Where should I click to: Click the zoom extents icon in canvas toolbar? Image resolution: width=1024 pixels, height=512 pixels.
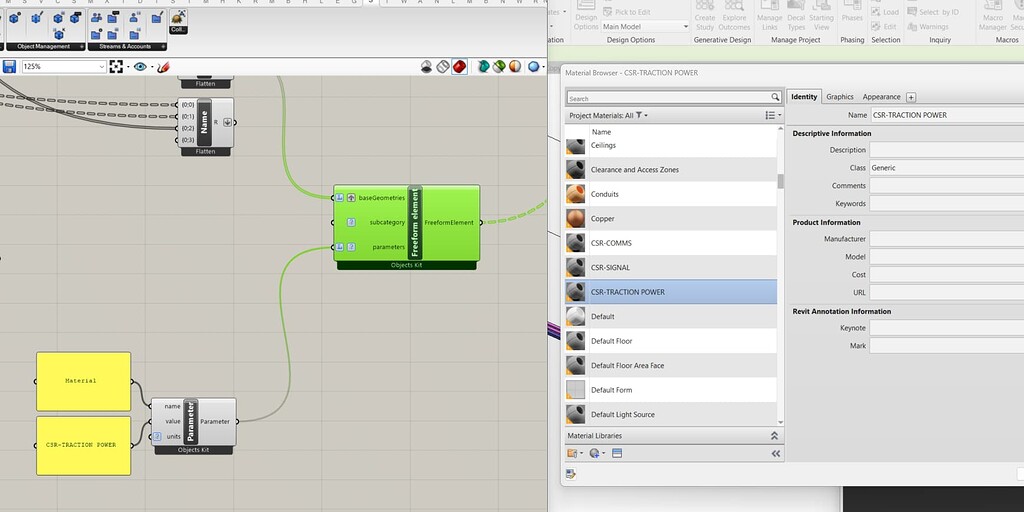116,67
